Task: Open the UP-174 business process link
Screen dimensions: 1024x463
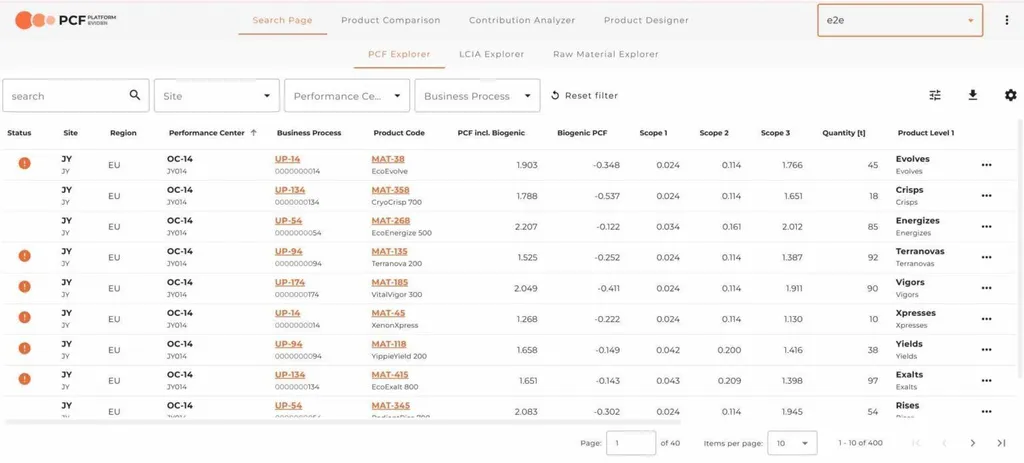Action: (290, 282)
